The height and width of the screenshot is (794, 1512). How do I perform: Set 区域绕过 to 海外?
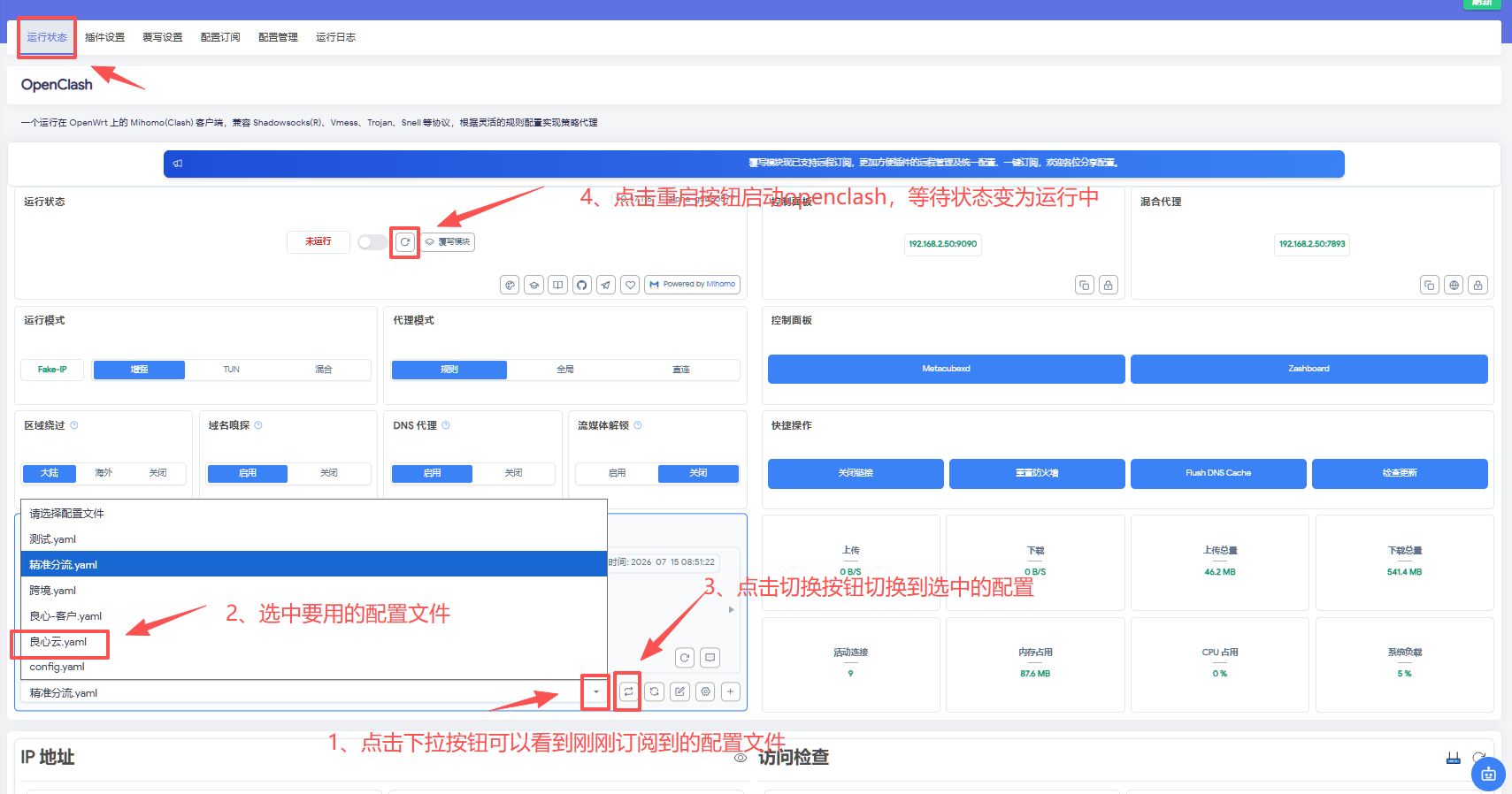104,473
